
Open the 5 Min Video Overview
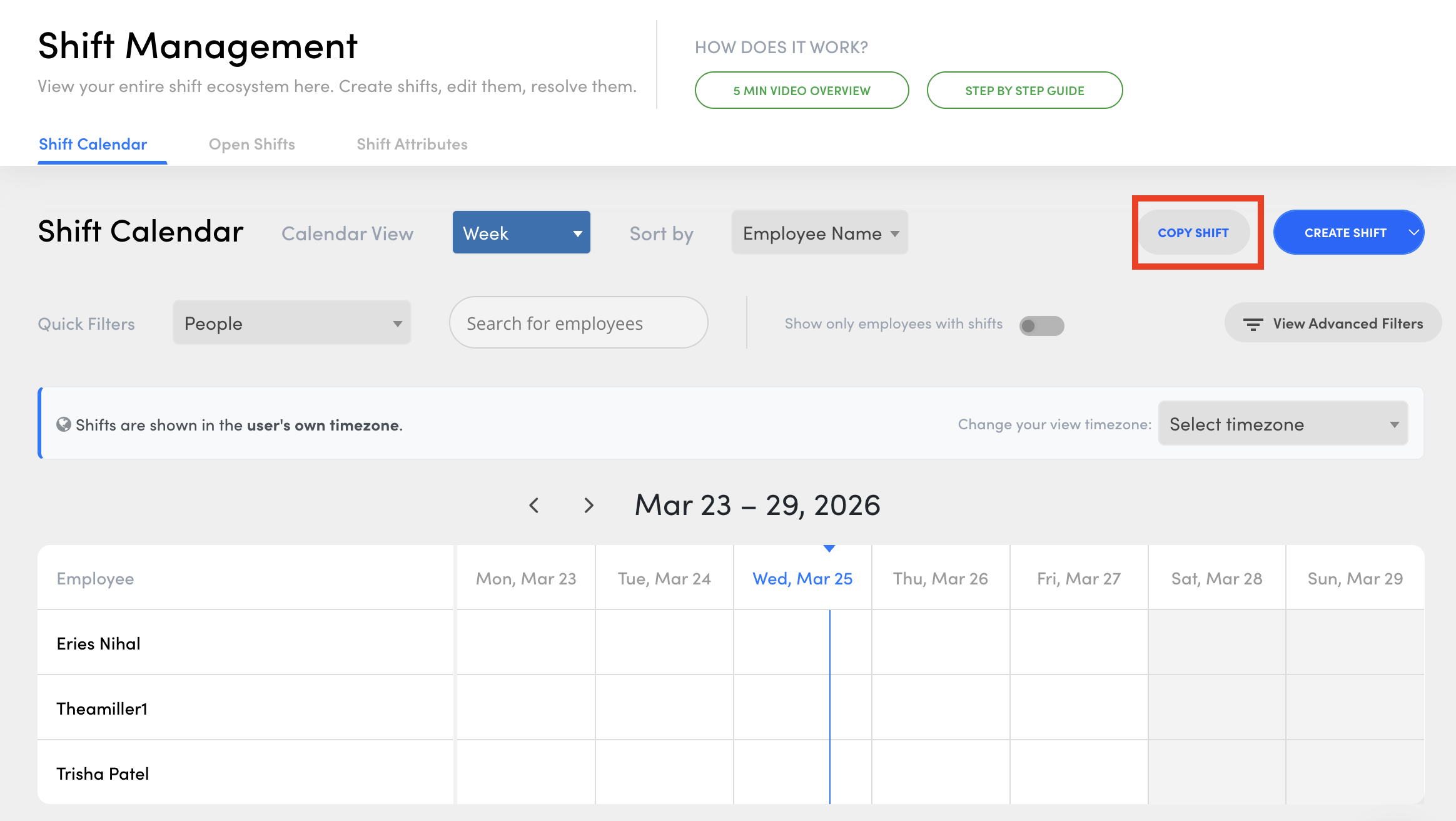[801, 91]
